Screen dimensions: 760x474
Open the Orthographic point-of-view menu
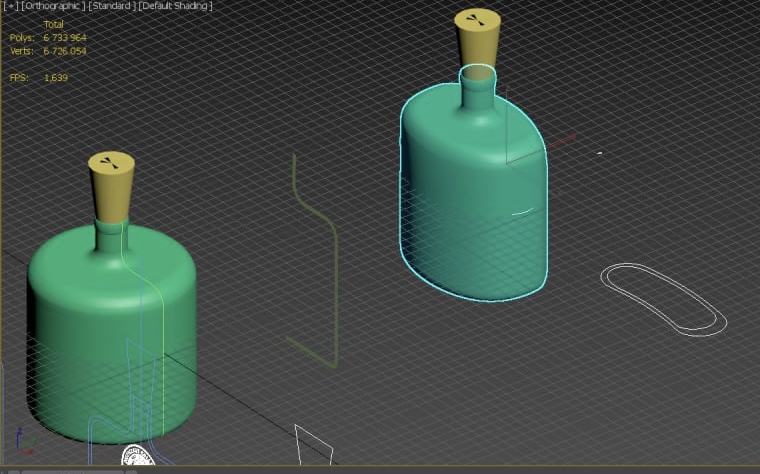click(x=53, y=6)
